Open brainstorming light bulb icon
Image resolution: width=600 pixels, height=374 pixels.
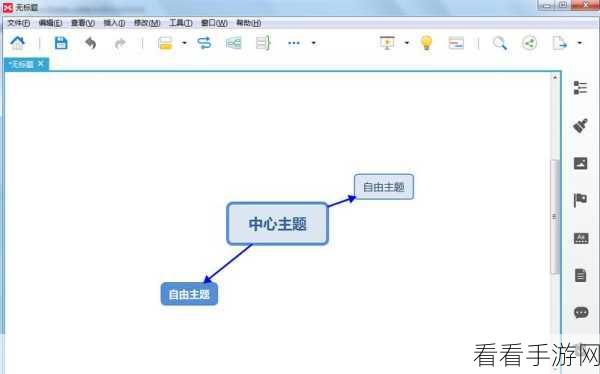(x=426, y=43)
